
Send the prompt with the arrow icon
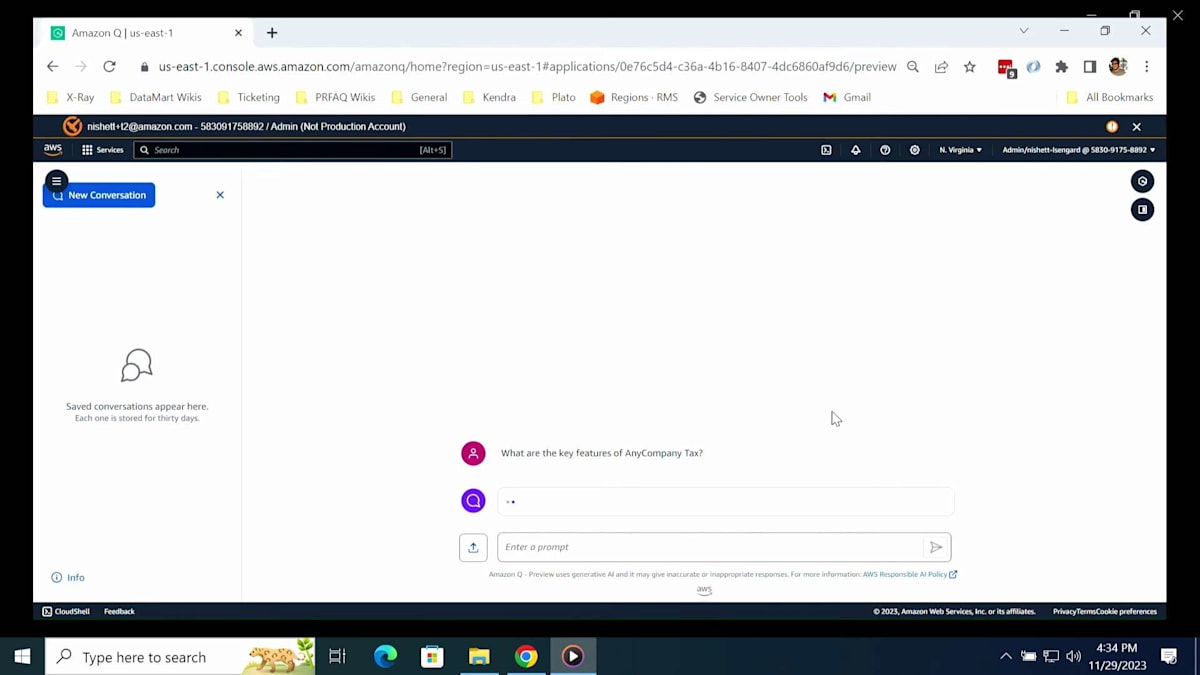936,547
